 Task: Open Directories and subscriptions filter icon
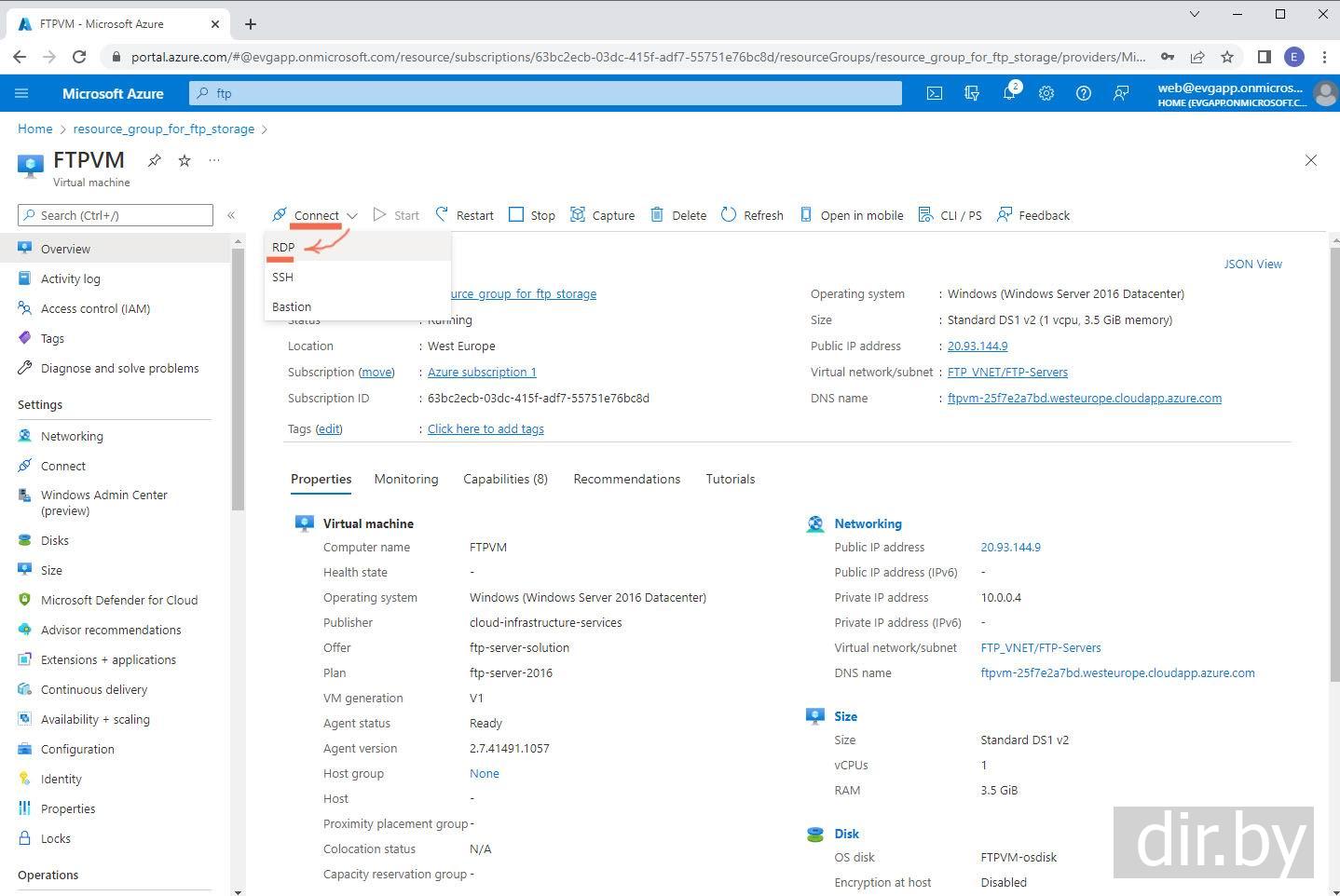coord(972,93)
